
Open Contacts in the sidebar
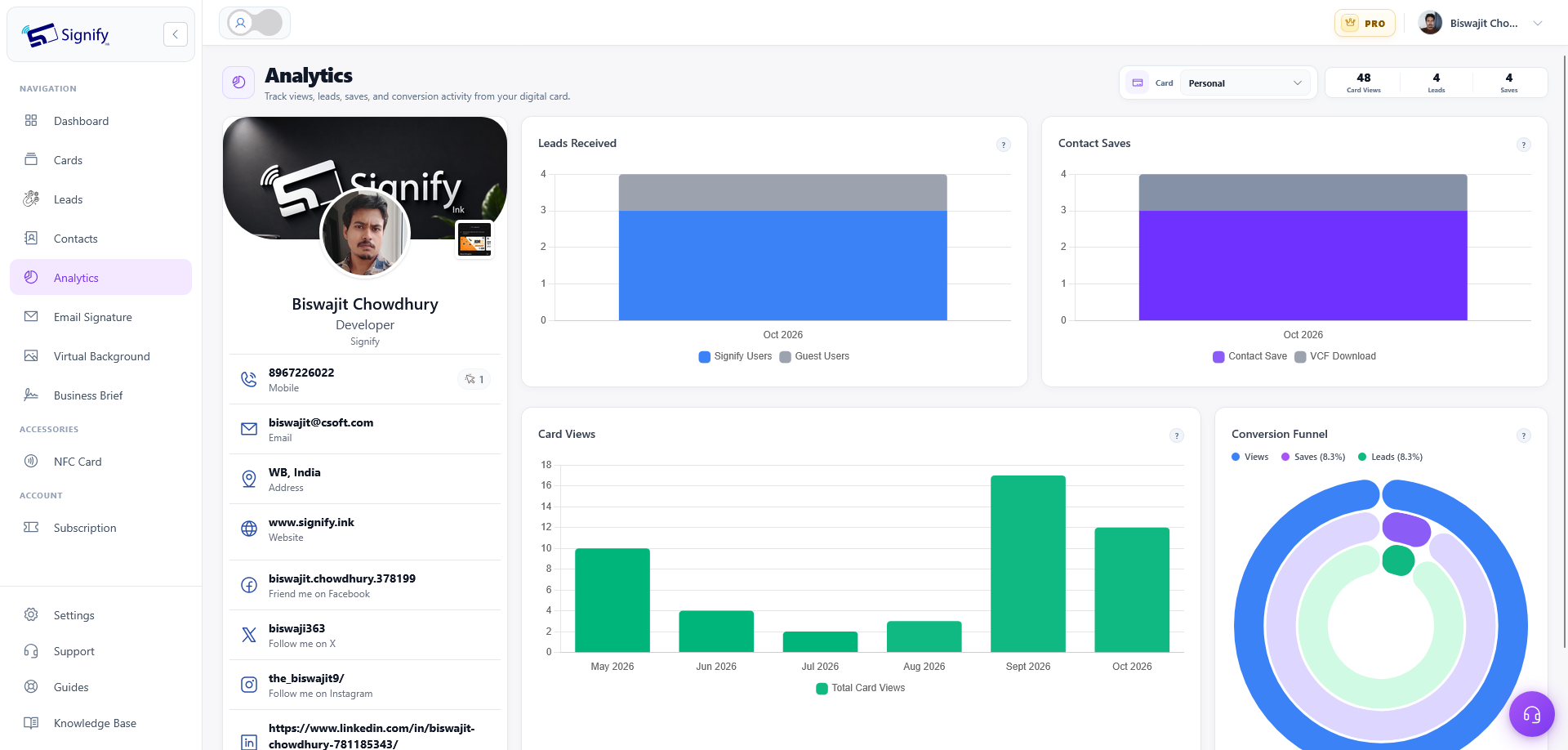point(100,239)
